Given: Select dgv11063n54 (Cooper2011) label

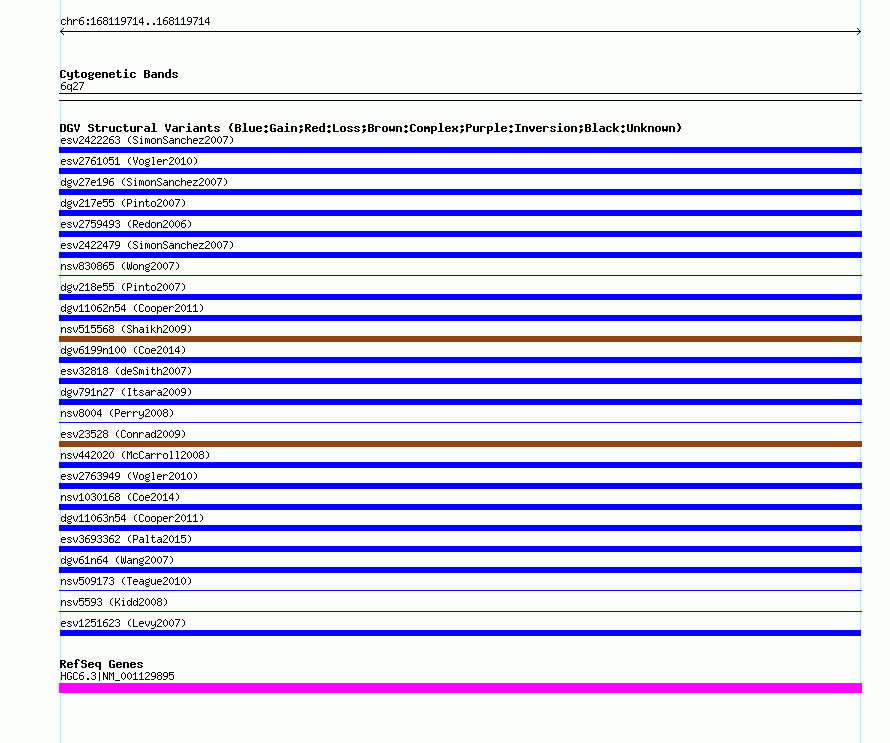Looking at the screenshot, I should [132, 518].
